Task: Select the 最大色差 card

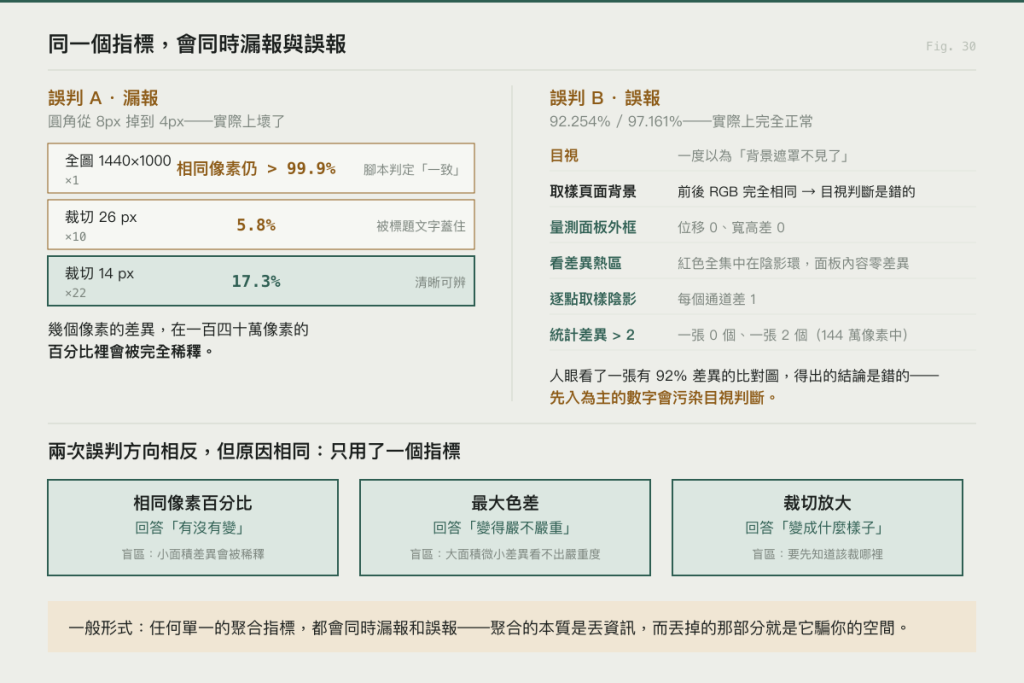Action: coord(505,528)
